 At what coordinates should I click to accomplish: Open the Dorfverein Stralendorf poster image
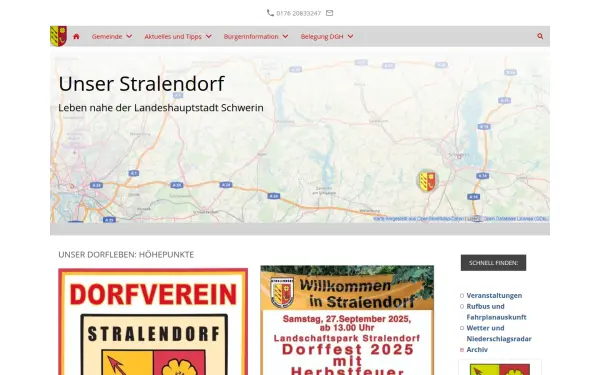153,321
